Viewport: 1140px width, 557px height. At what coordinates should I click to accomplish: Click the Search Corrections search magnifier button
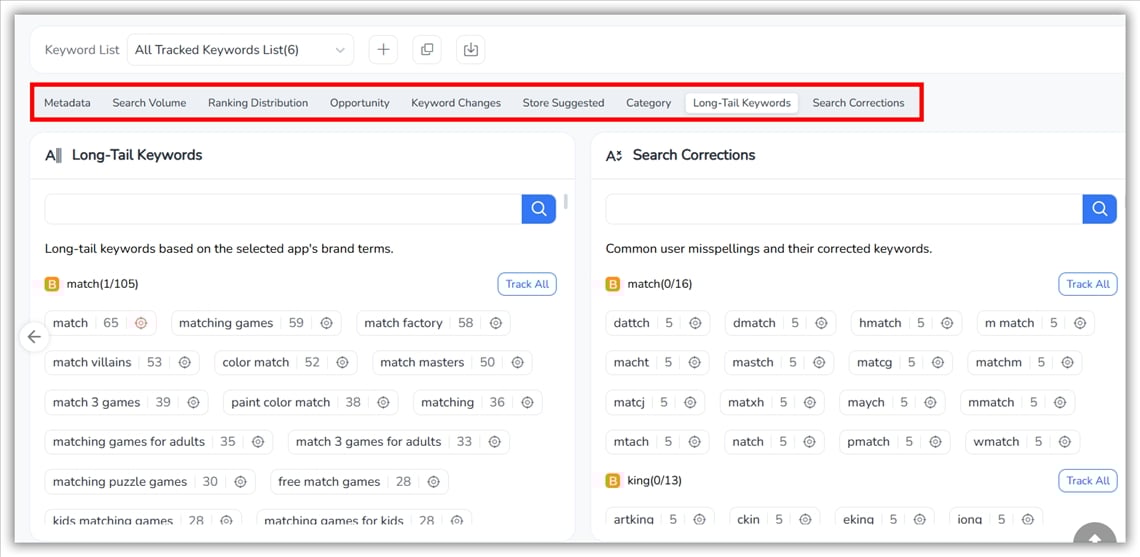pyautogui.click(x=1099, y=208)
